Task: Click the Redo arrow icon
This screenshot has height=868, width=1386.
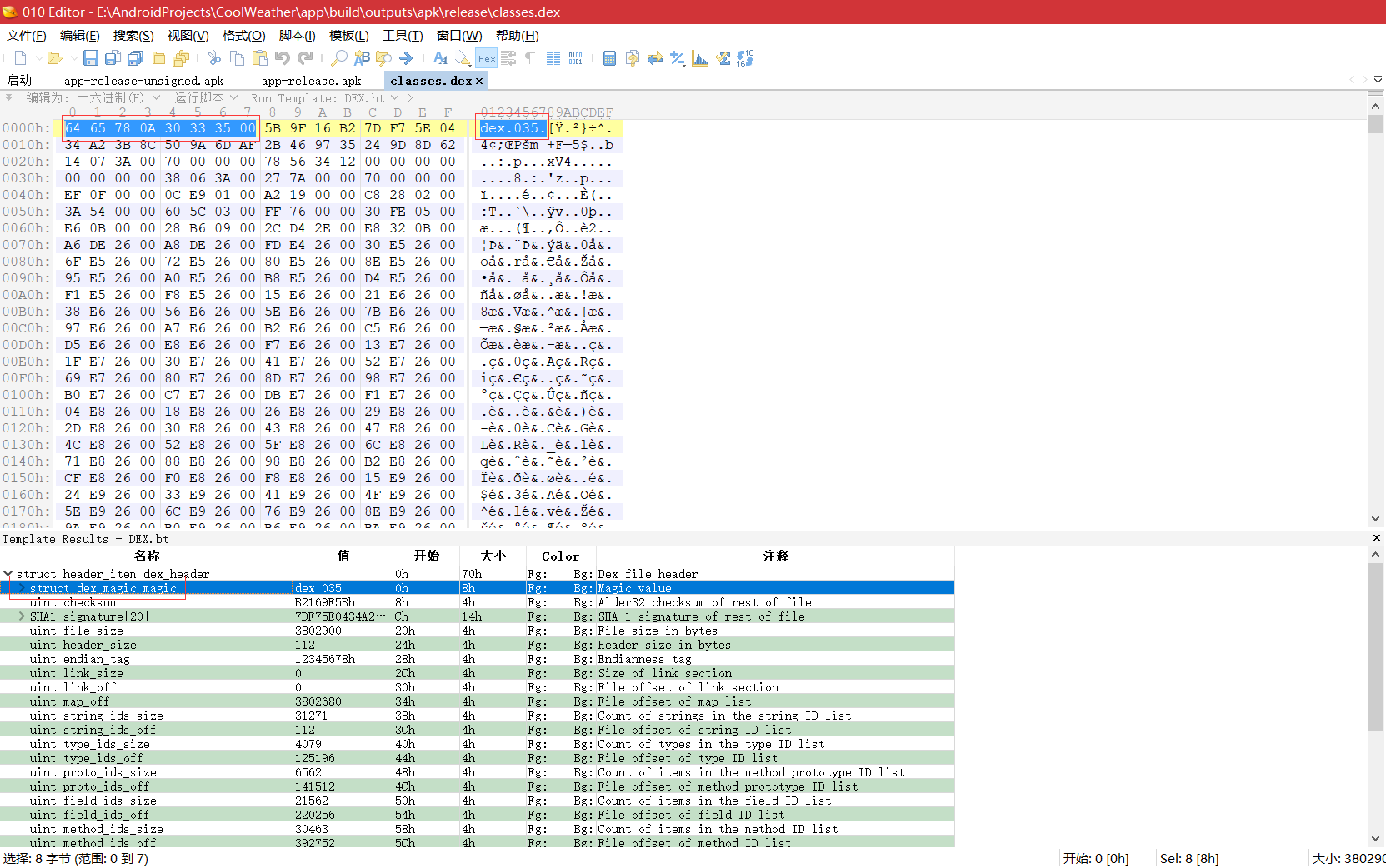Action: pos(305,58)
